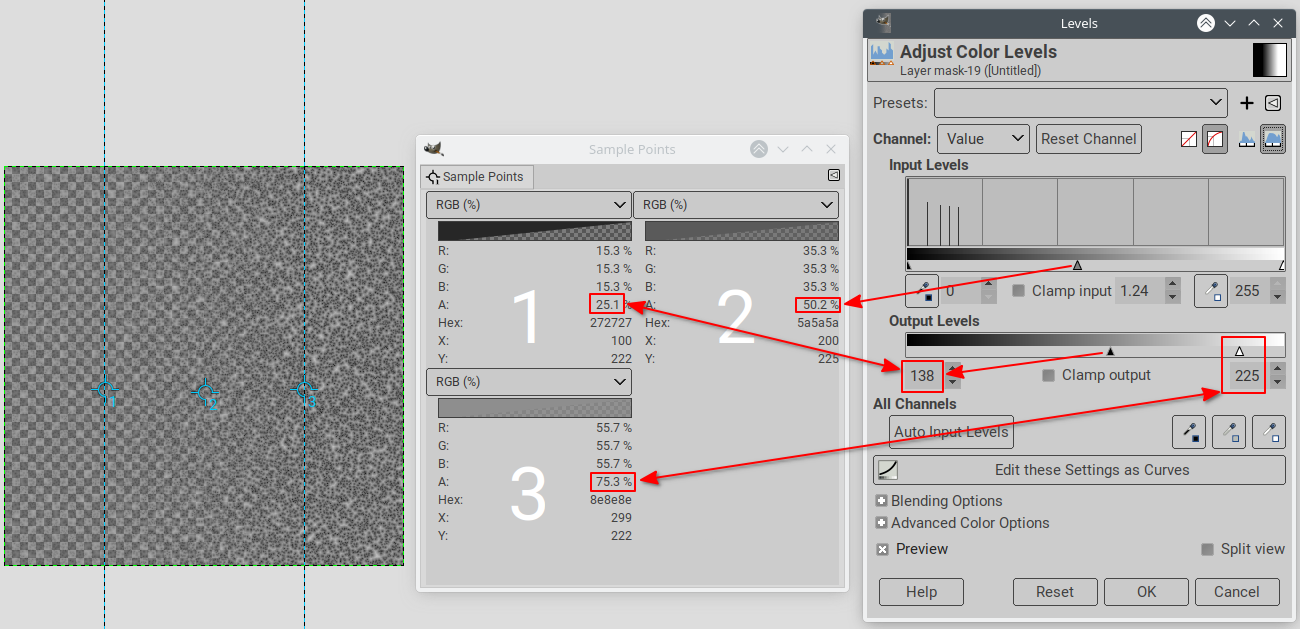Image resolution: width=1300 pixels, height=629 pixels.
Task: Click sample point 1 on canvas
Action: click(x=105, y=391)
